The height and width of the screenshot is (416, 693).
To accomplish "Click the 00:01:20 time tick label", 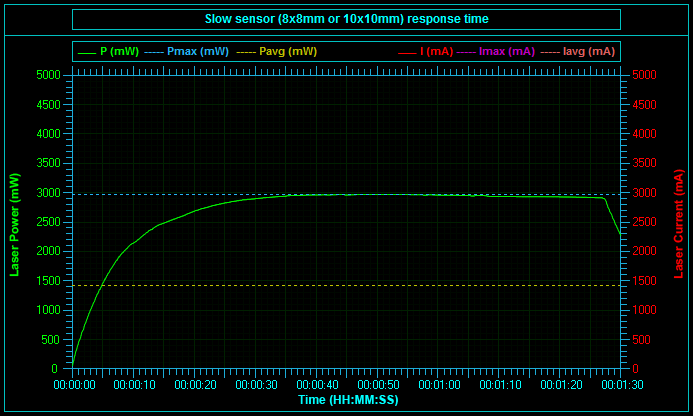I will click(x=561, y=385).
